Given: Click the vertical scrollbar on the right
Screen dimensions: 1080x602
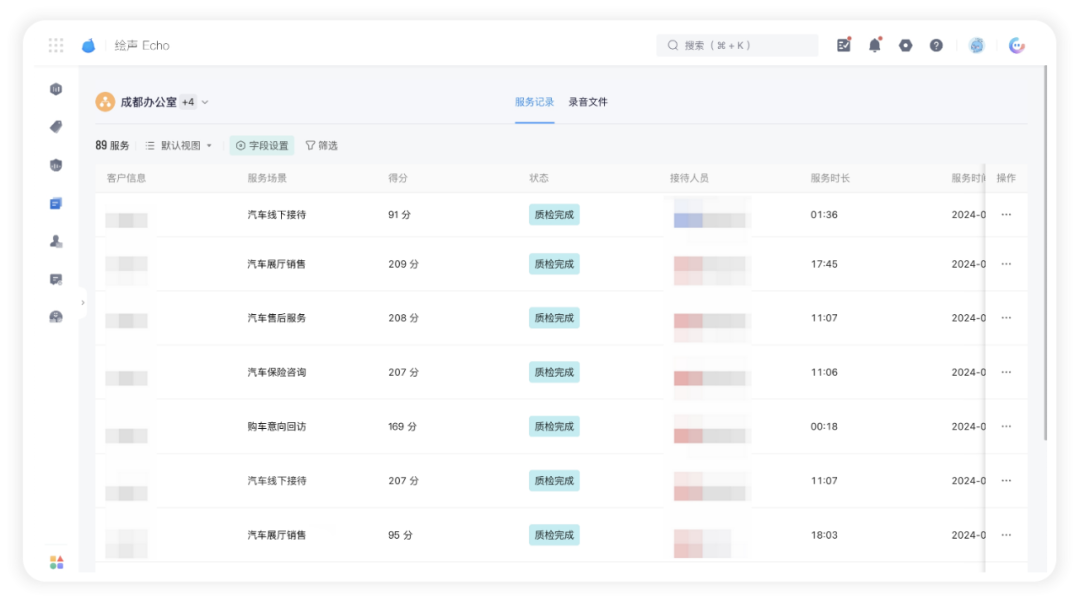Looking at the screenshot, I should pos(1045,253).
